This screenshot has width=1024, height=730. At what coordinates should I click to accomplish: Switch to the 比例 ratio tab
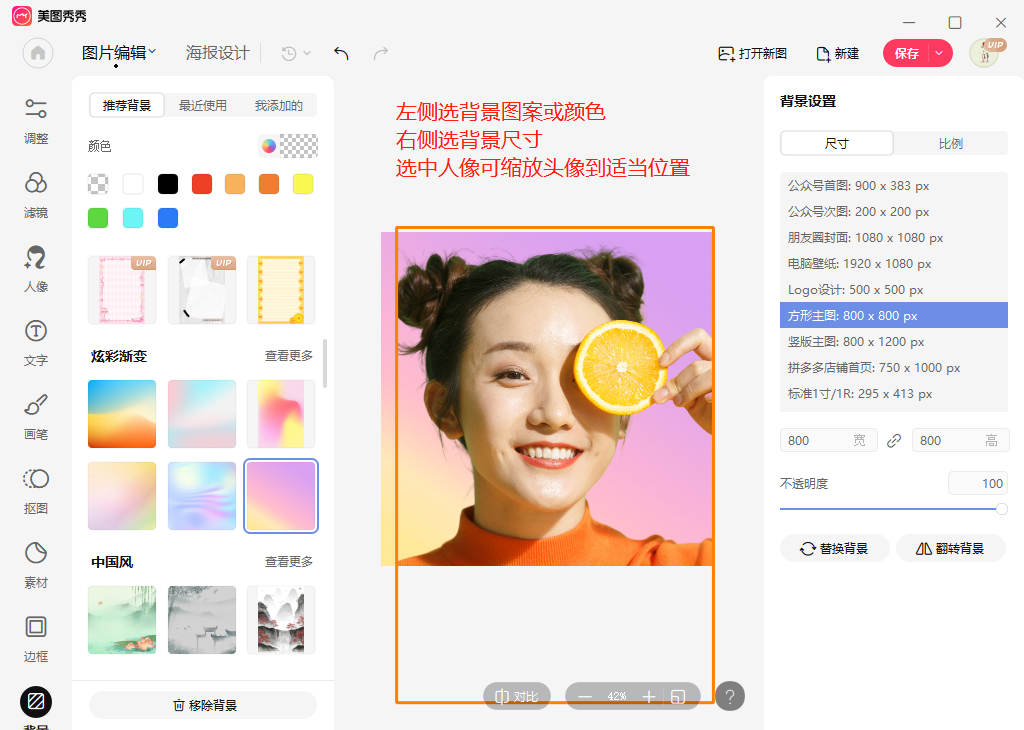tap(950, 143)
